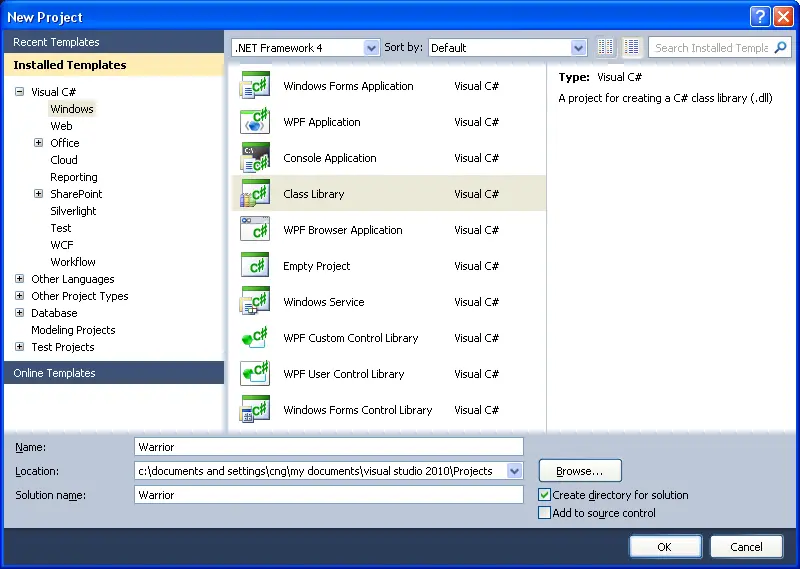Switch to medium icons list view
Image resolution: width=800 pixels, height=569 pixels.
632,47
